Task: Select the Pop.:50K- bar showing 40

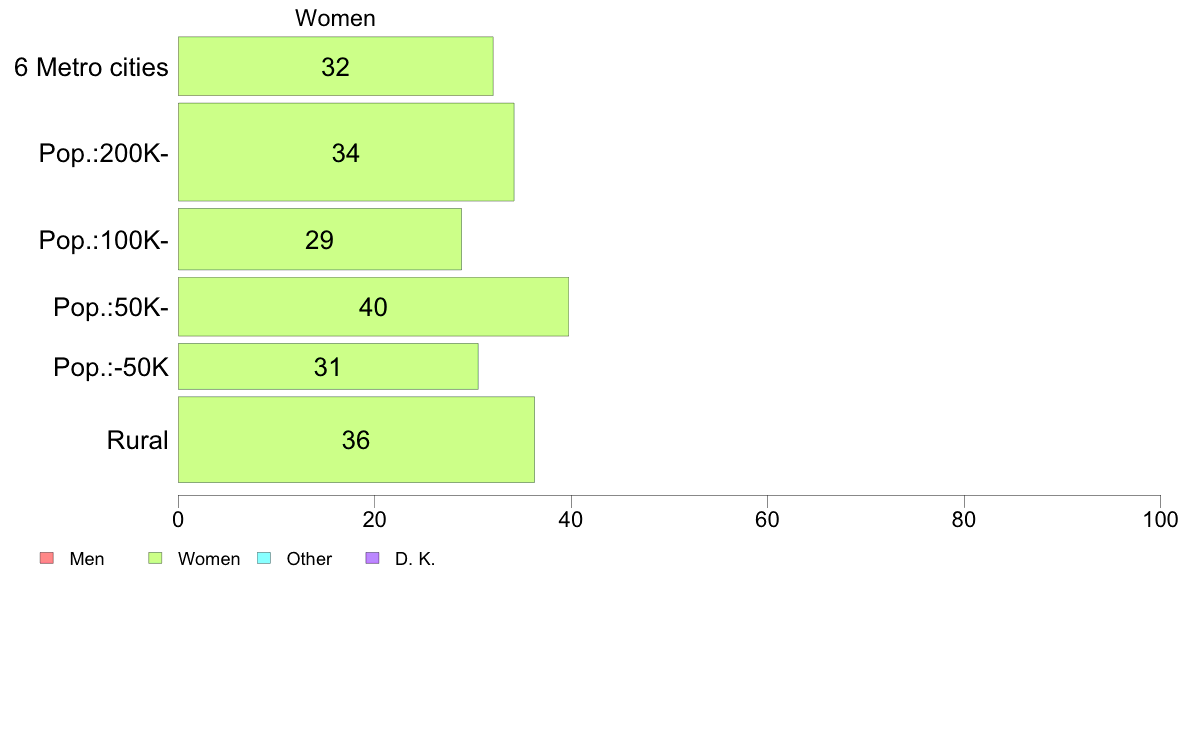Action: coord(374,306)
